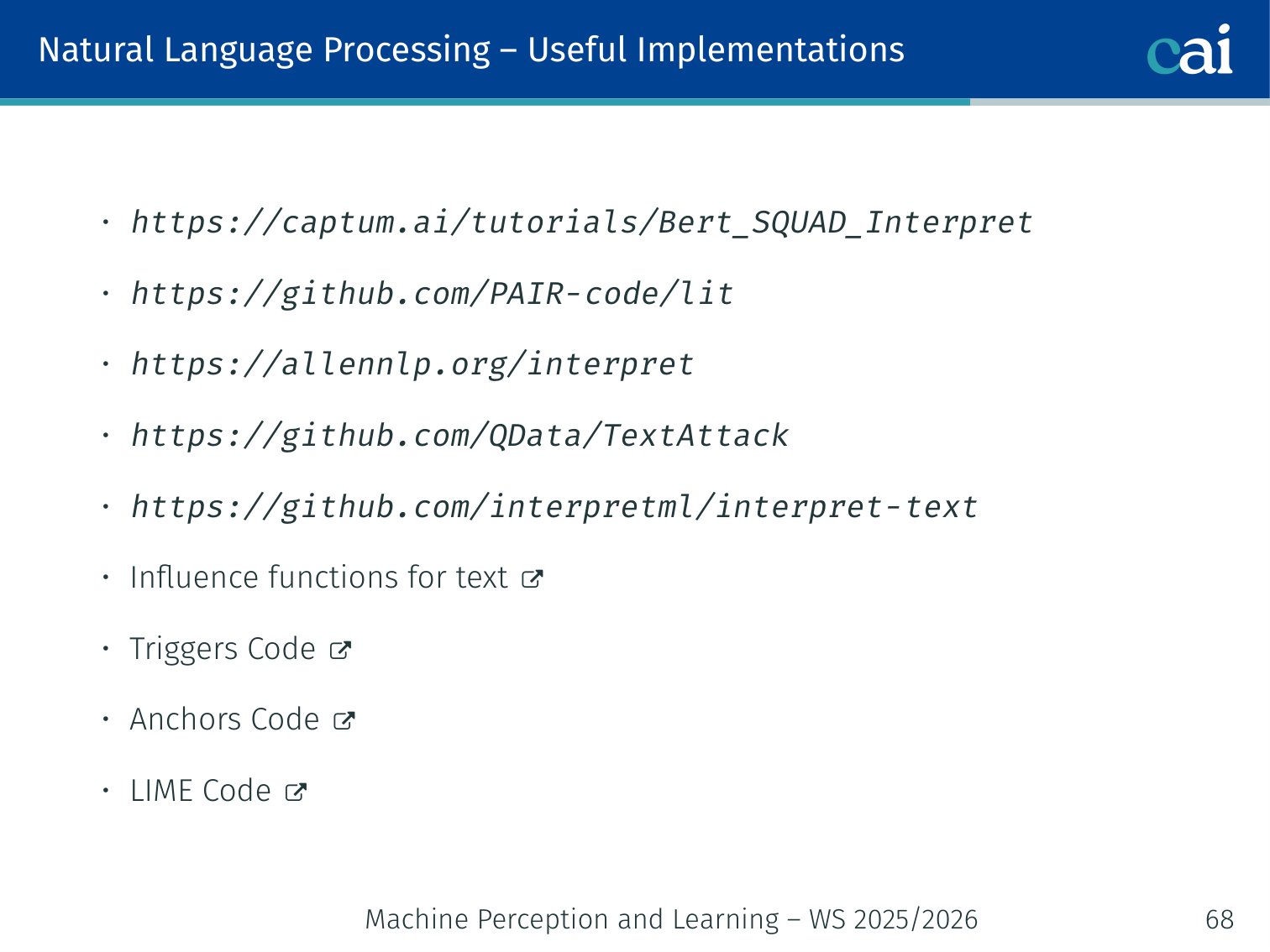Click the bullet point before the captum.ai URL
Viewport: 1270px width, 952px height.
tap(106, 222)
